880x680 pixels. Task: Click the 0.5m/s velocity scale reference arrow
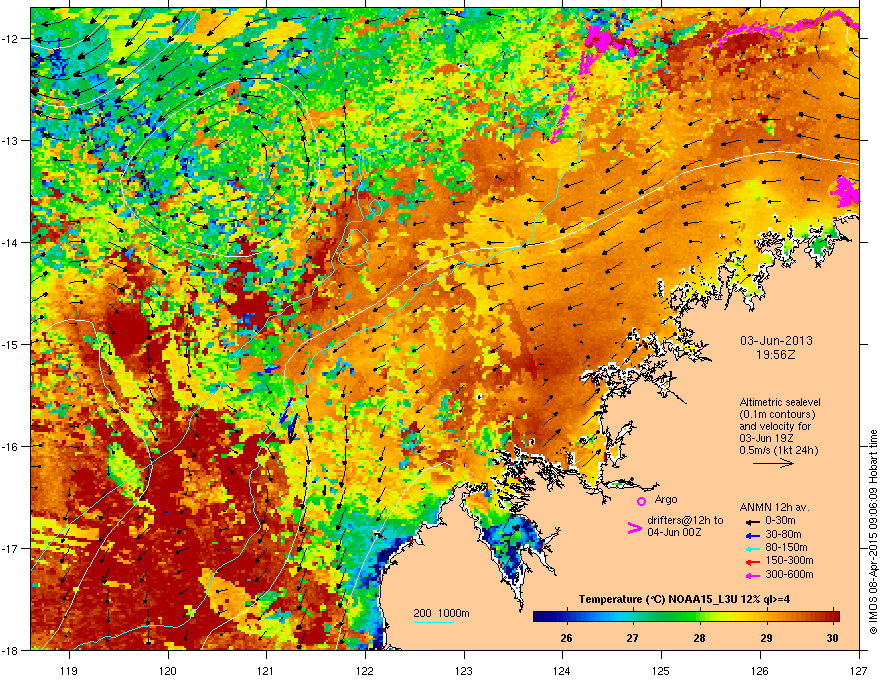[773, 463]
